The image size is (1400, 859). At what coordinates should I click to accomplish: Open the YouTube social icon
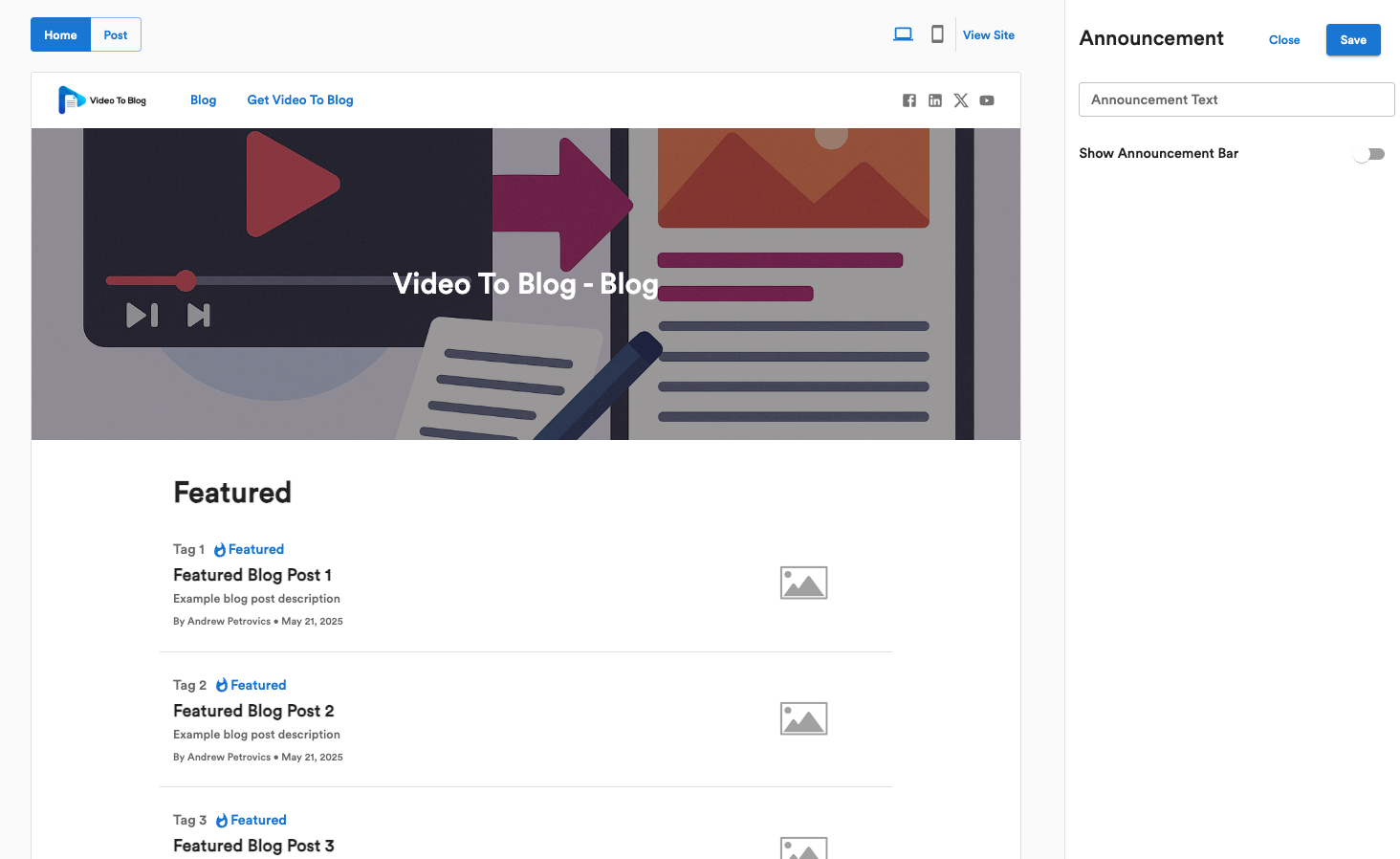point(987,100)
